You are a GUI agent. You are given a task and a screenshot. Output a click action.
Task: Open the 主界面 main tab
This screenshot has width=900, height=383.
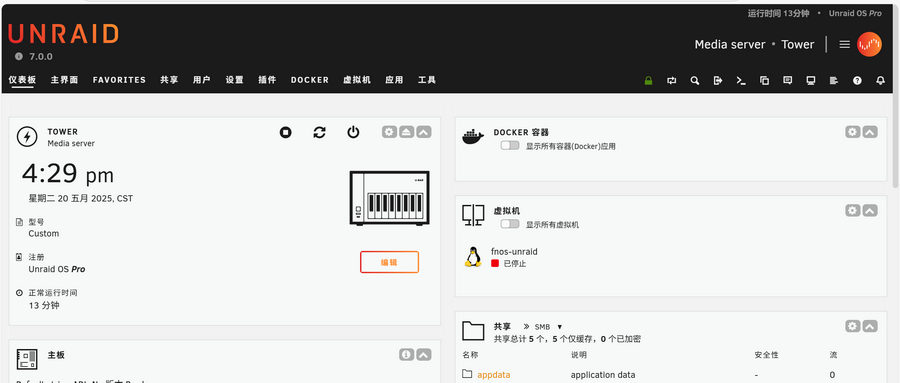[x=64, y=80]
